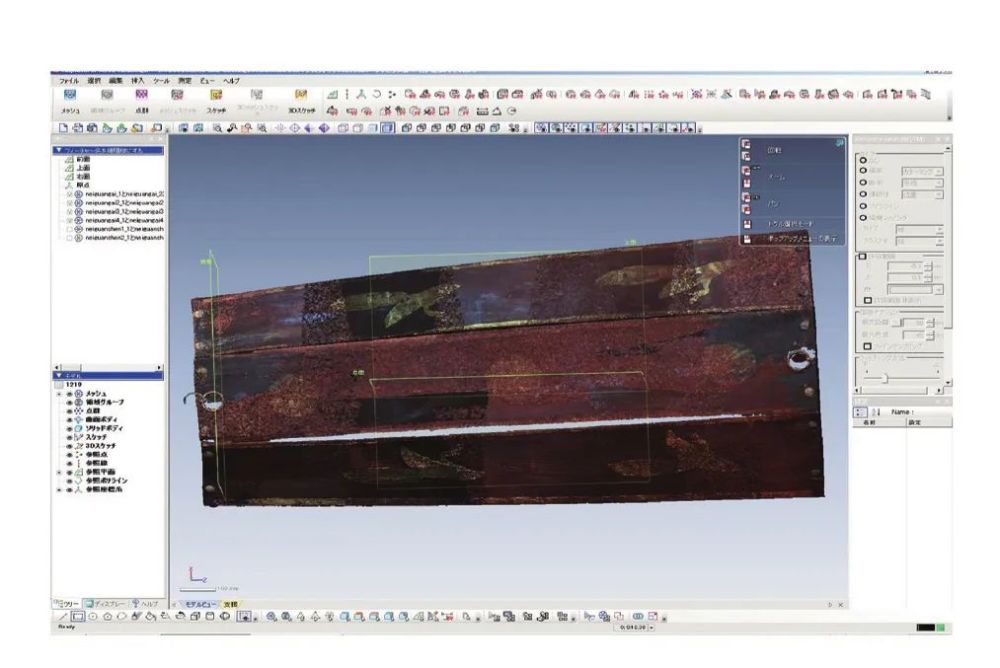
Task: Collapse the feature tree panel header triangle
Action: click(x=59, y=151)
